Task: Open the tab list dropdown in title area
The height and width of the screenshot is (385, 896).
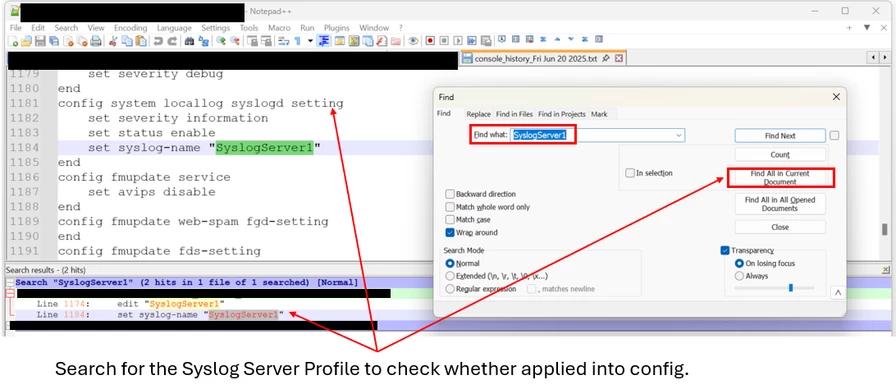Action: (867, 27)
